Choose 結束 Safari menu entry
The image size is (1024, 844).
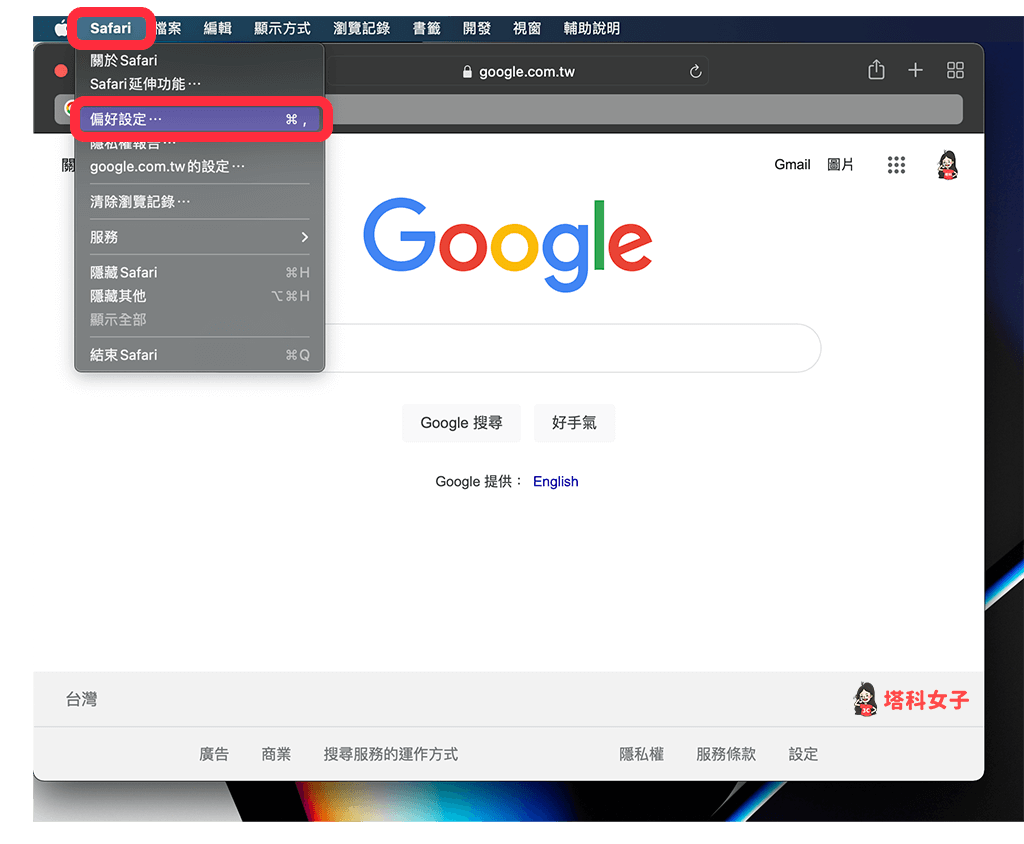(x=199, y=355)
